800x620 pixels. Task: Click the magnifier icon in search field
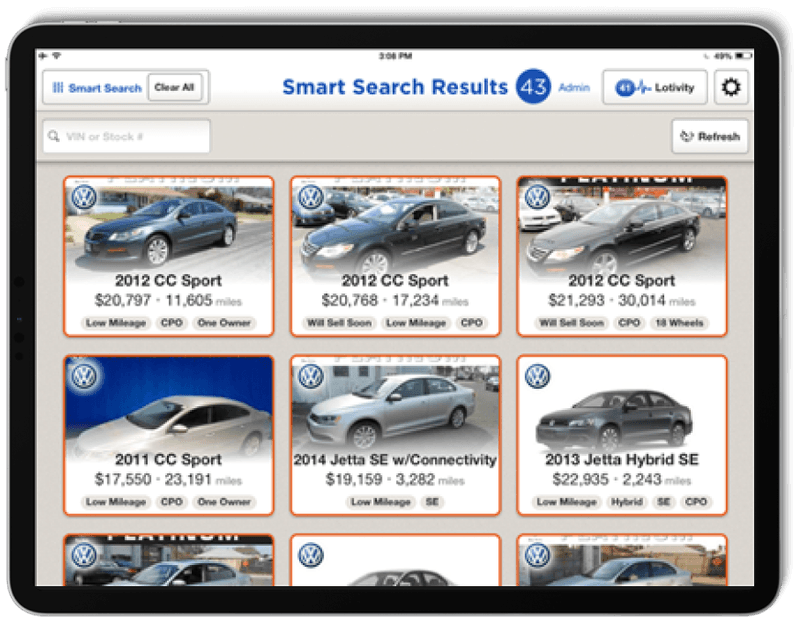click(54, 136)
